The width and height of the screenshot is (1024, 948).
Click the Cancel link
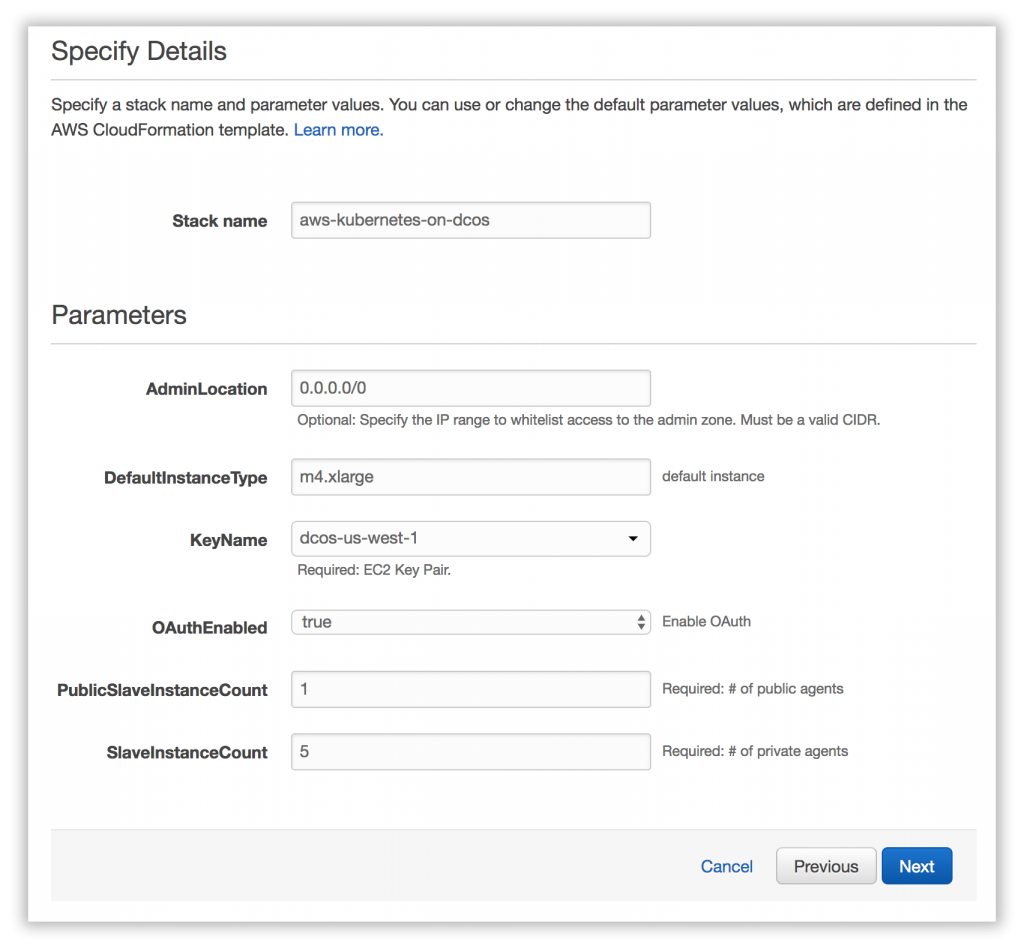pos(726,866)
